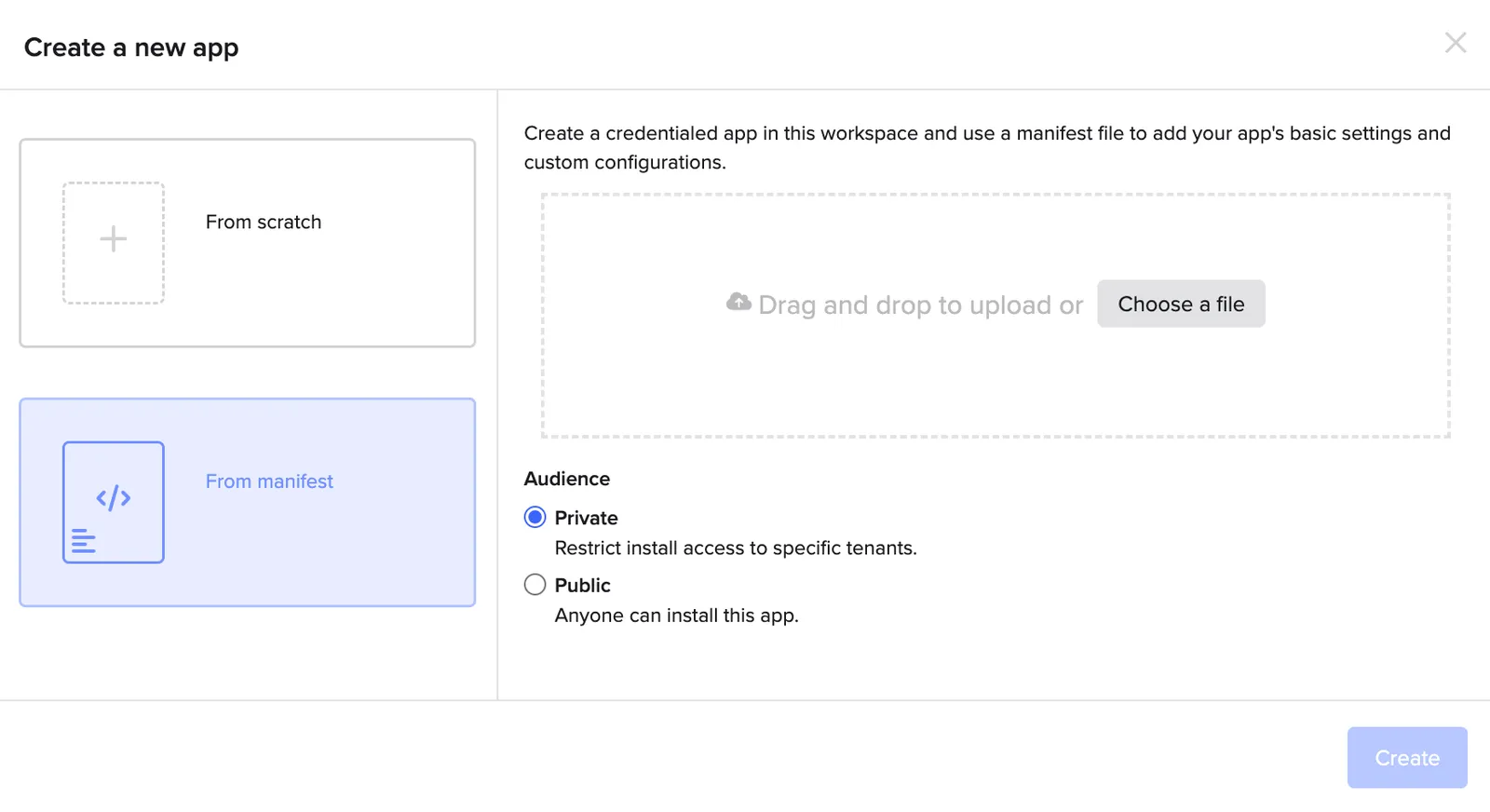Click the Choose a file button
The width and height of the screenshot is (1490, 812).
coord(1181,304)
